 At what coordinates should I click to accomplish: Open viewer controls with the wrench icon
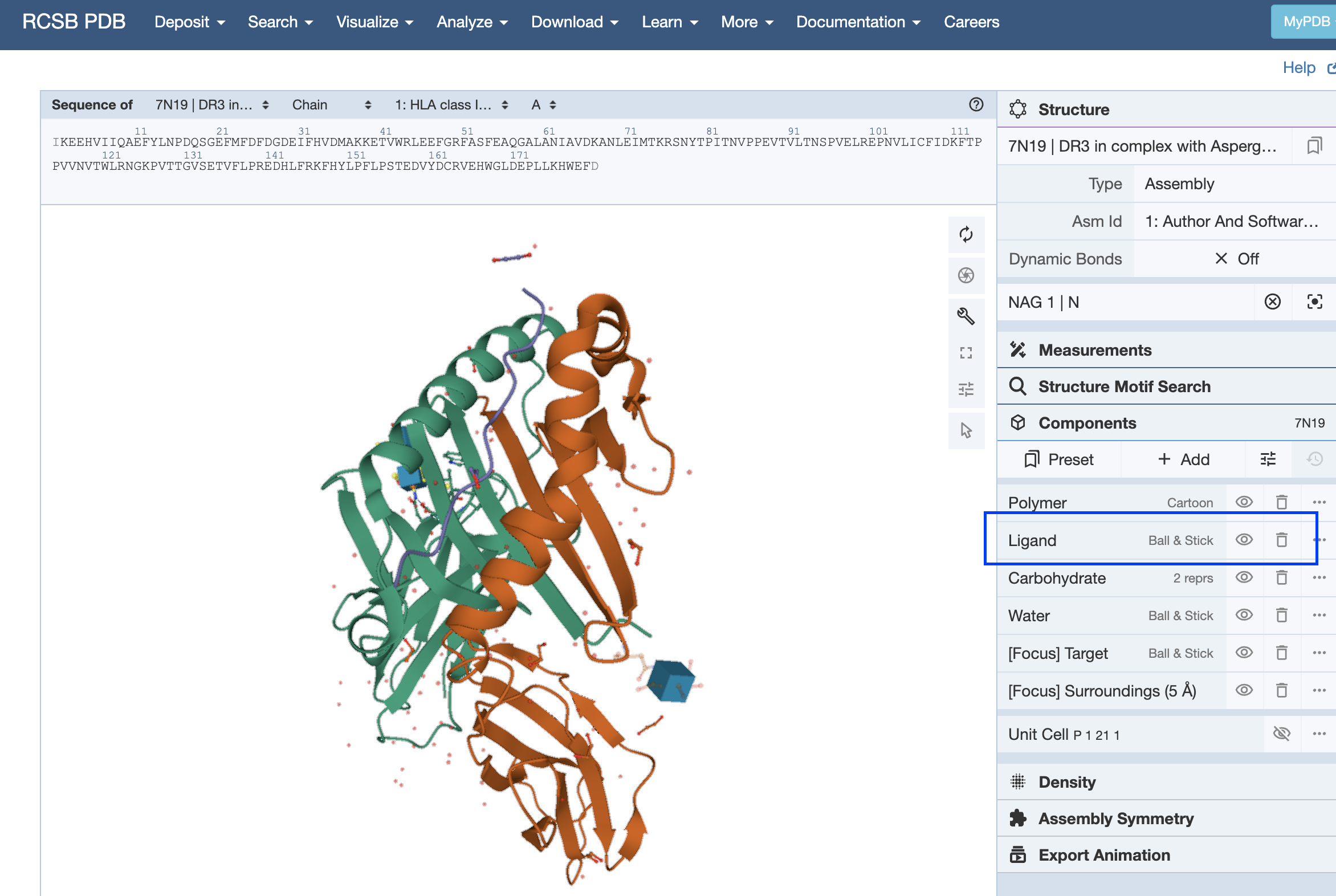(966, 314)
